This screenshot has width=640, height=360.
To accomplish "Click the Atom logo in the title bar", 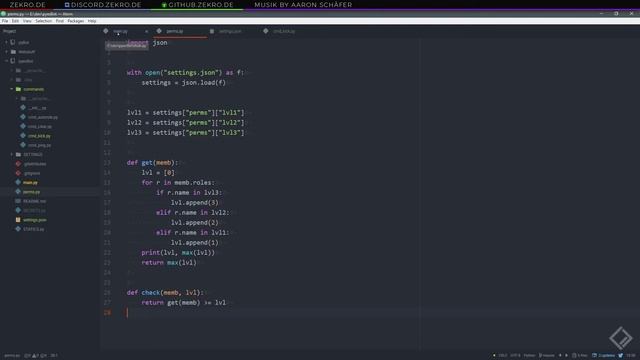I will click(x=3, y=14).
